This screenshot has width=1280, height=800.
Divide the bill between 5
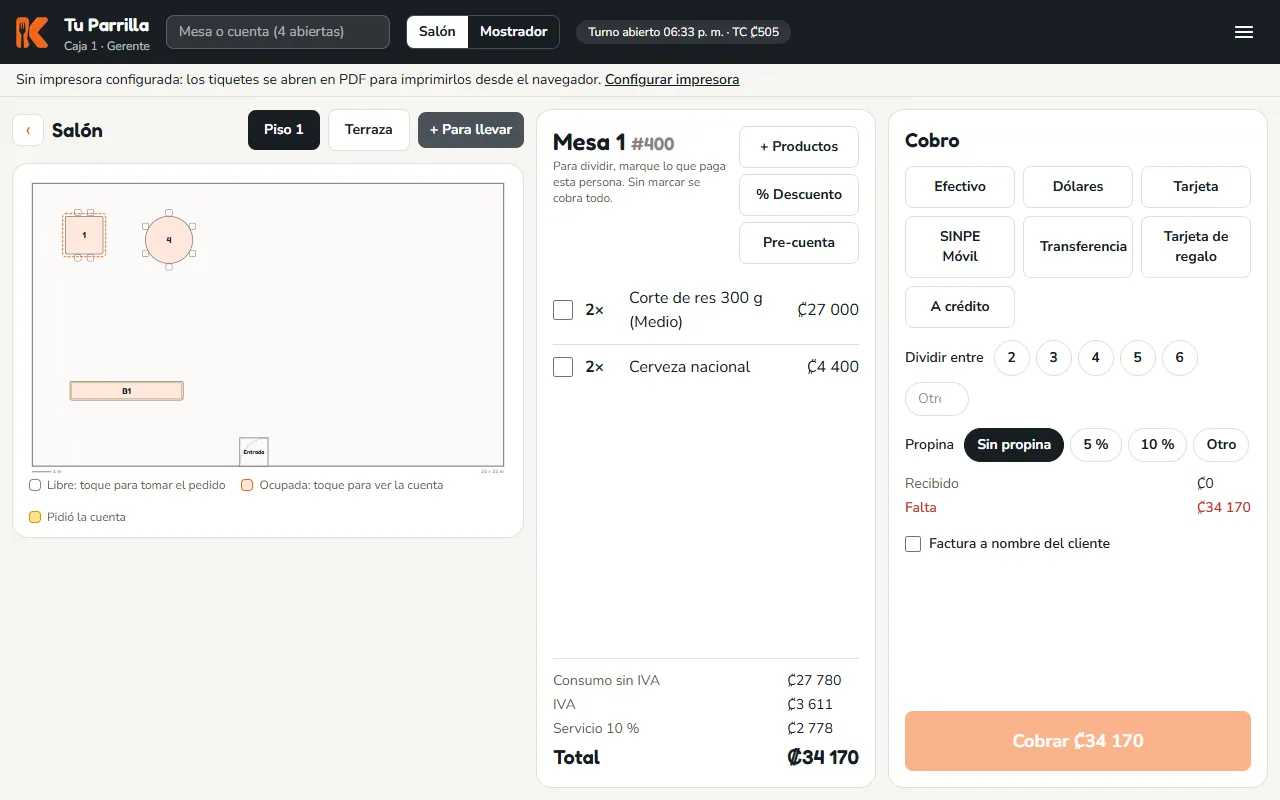click(x=1138, y=358)
